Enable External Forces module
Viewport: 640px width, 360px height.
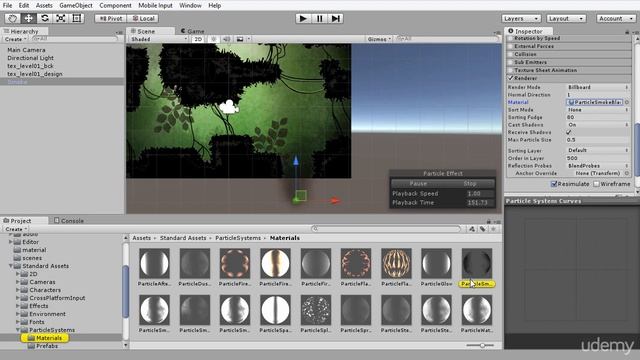tap(510, 46)
